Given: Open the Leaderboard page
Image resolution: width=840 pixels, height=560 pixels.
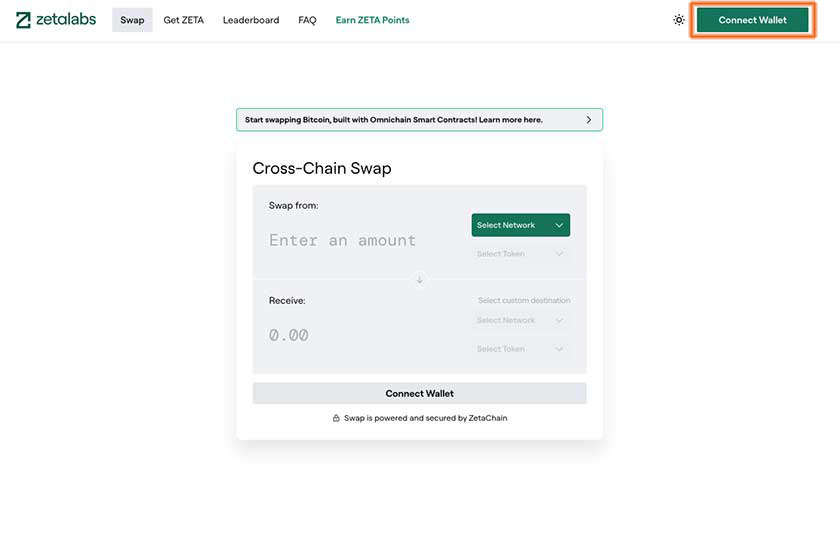Looking at the screenshot, I should (251, 20).
